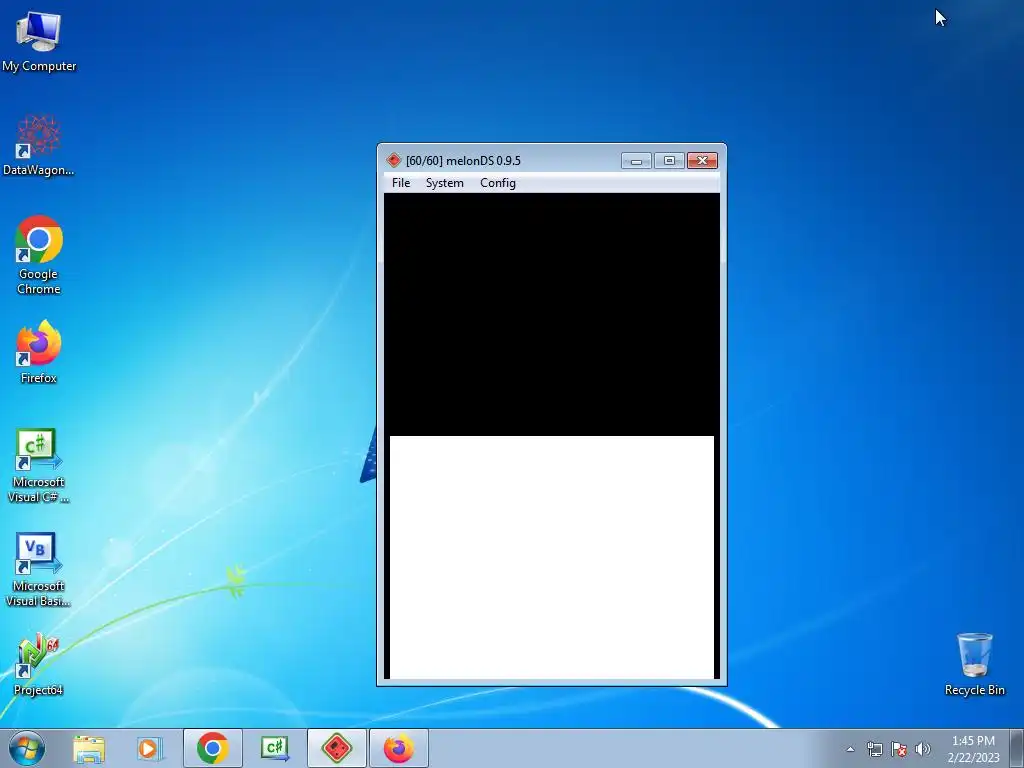Click the Show desktop button
1024x768 pixels.
pos(1017,748)
